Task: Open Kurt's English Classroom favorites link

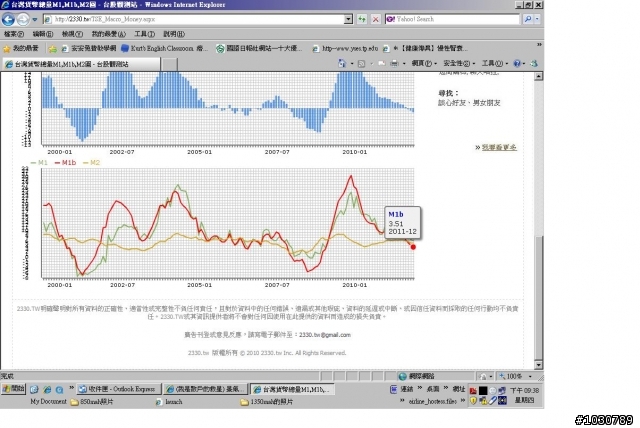Action: [x=164, y=49]
